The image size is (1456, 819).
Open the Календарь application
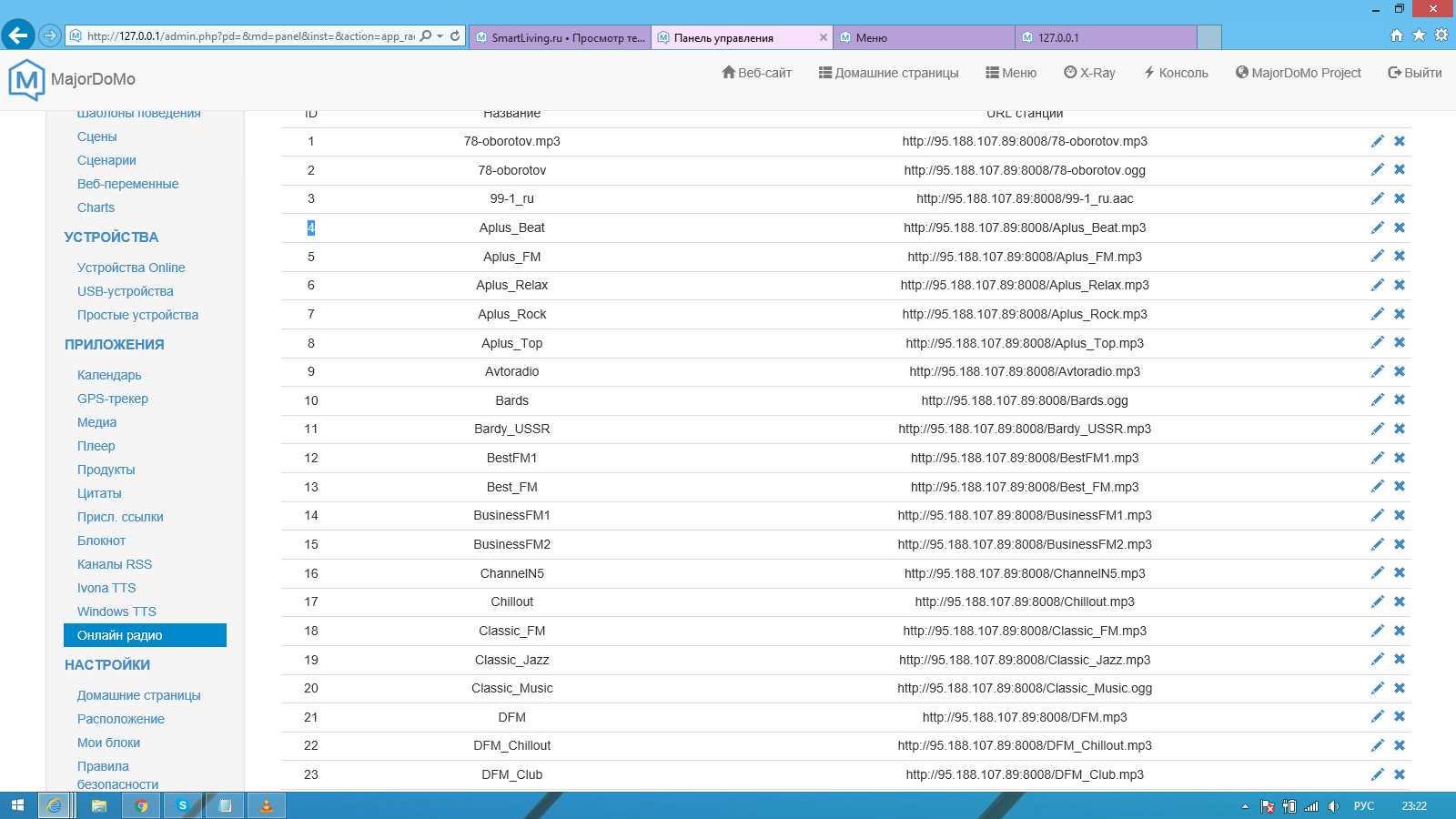(109, 375)
